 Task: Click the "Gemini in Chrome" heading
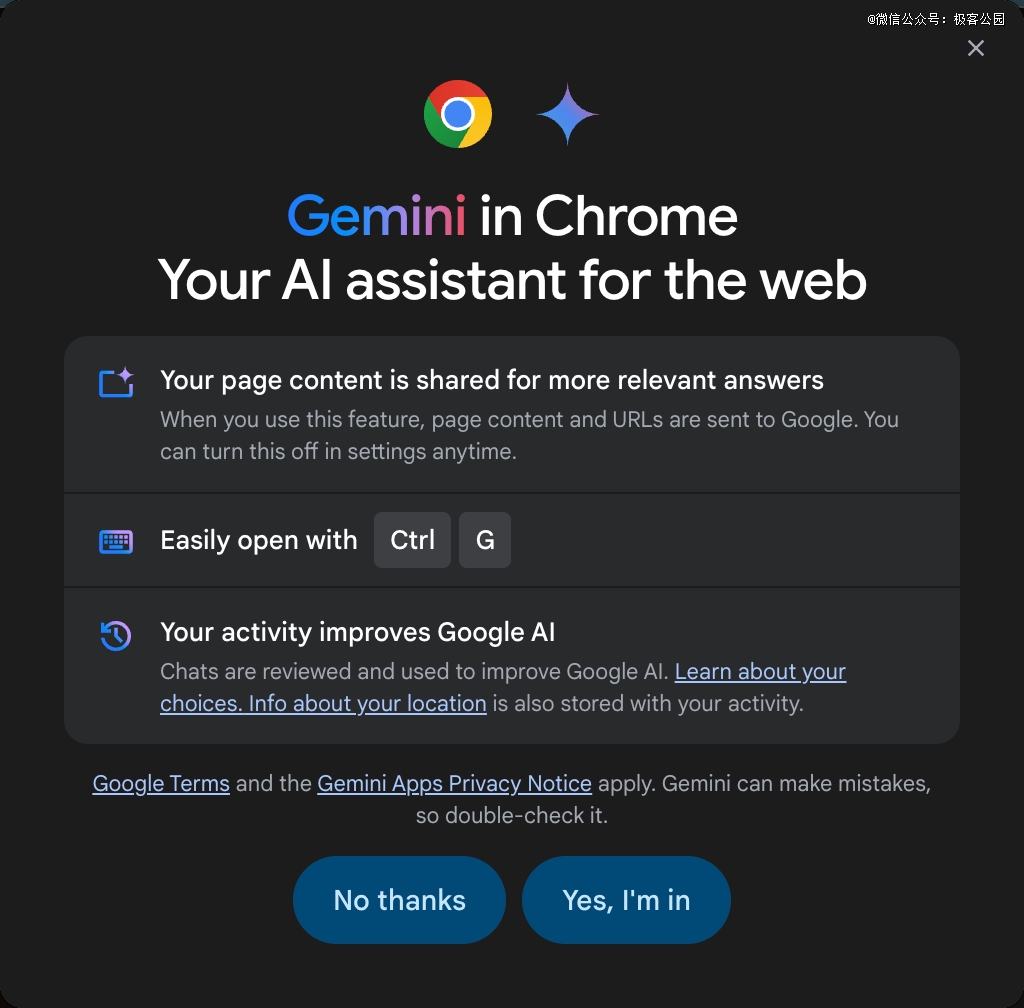[x=512, y=215]
